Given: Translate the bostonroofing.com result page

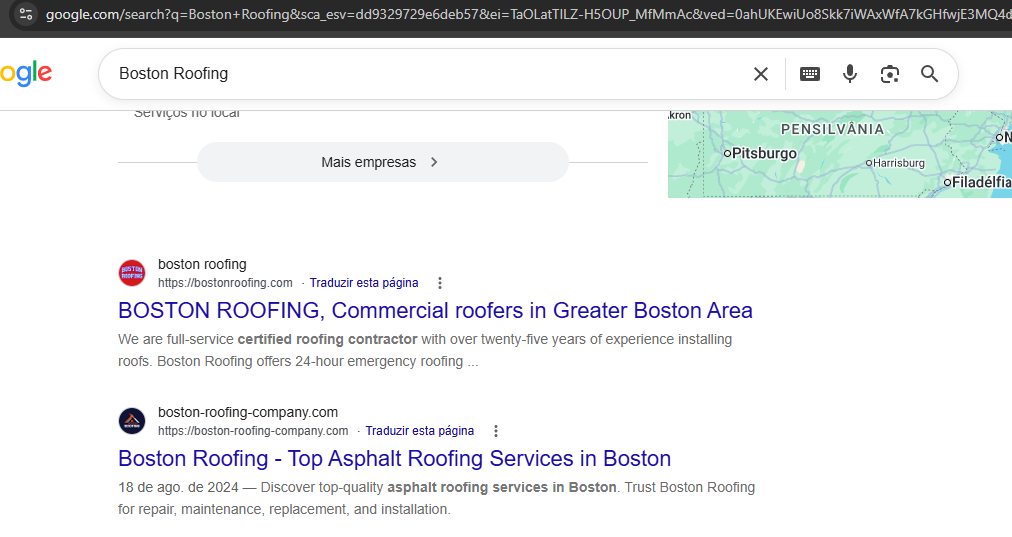Looking at the screenshot, I should (364, 283).
